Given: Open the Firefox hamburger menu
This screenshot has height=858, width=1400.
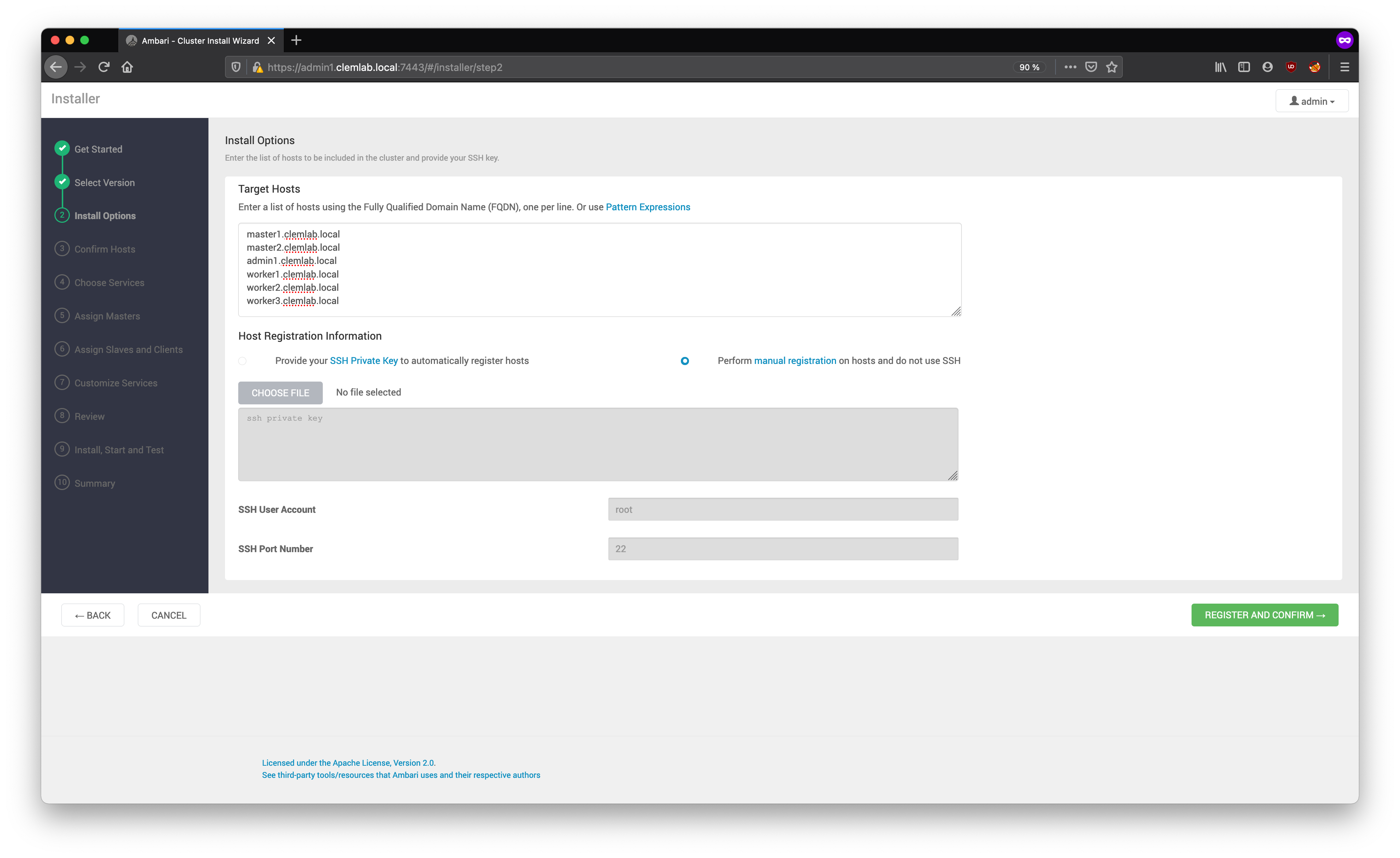Looking at the screenshot, I should (1344, 67).
